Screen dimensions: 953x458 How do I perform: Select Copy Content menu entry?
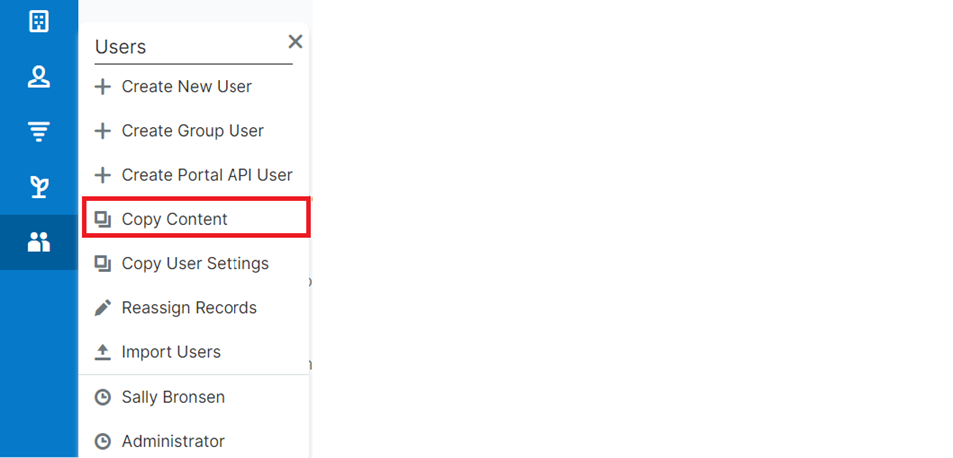(175, 219)
